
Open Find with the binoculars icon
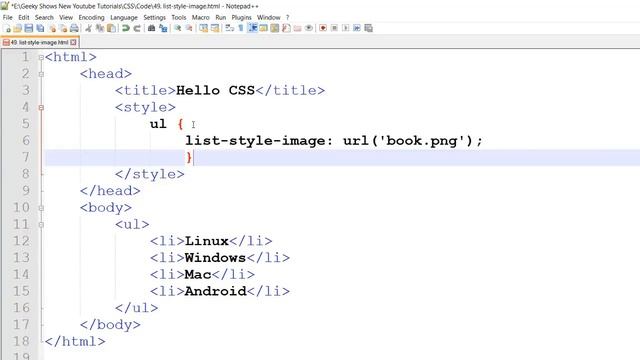click(x=151, y=28)
